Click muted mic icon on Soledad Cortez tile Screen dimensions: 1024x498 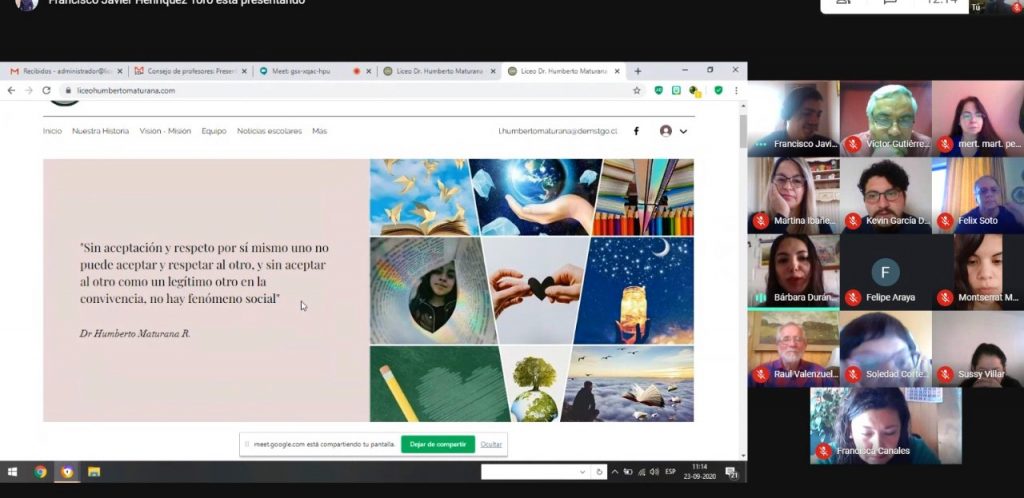pyautogui.click(x=852, y=375)
